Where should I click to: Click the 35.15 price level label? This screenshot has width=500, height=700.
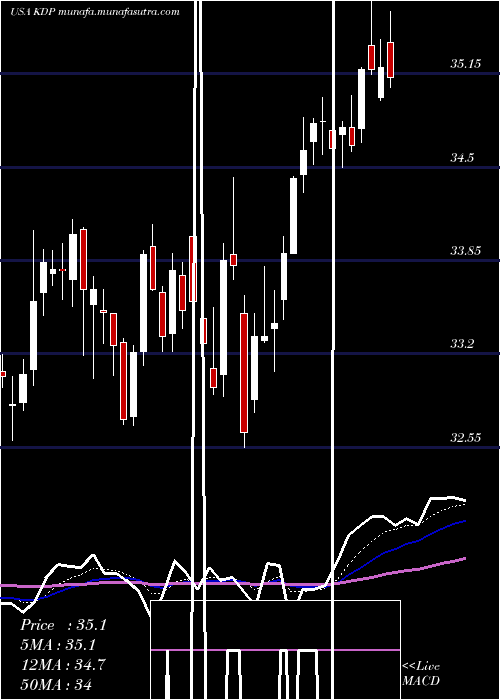pos(466,63)
